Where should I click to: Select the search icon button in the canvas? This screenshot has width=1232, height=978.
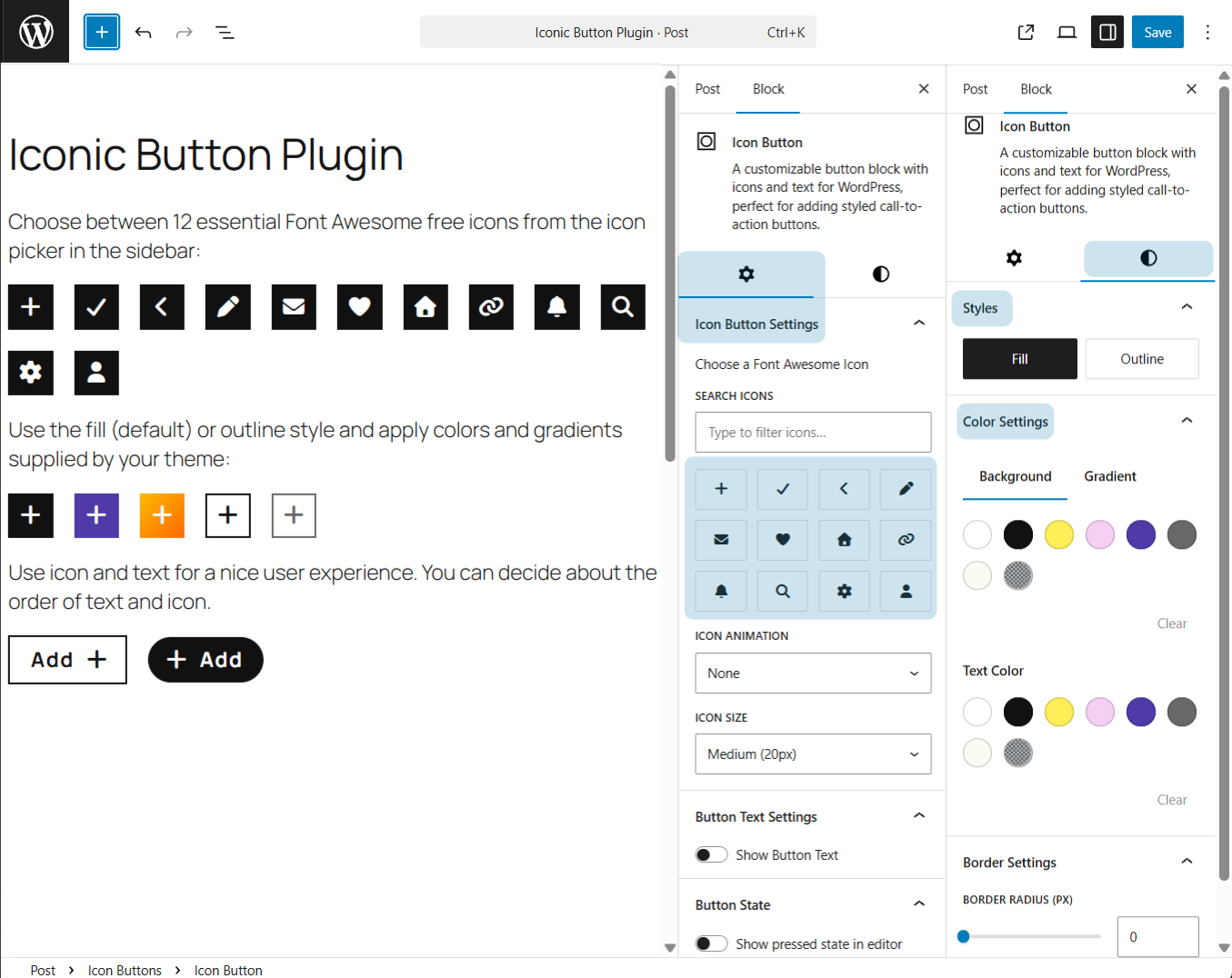(x=623, y=307)
